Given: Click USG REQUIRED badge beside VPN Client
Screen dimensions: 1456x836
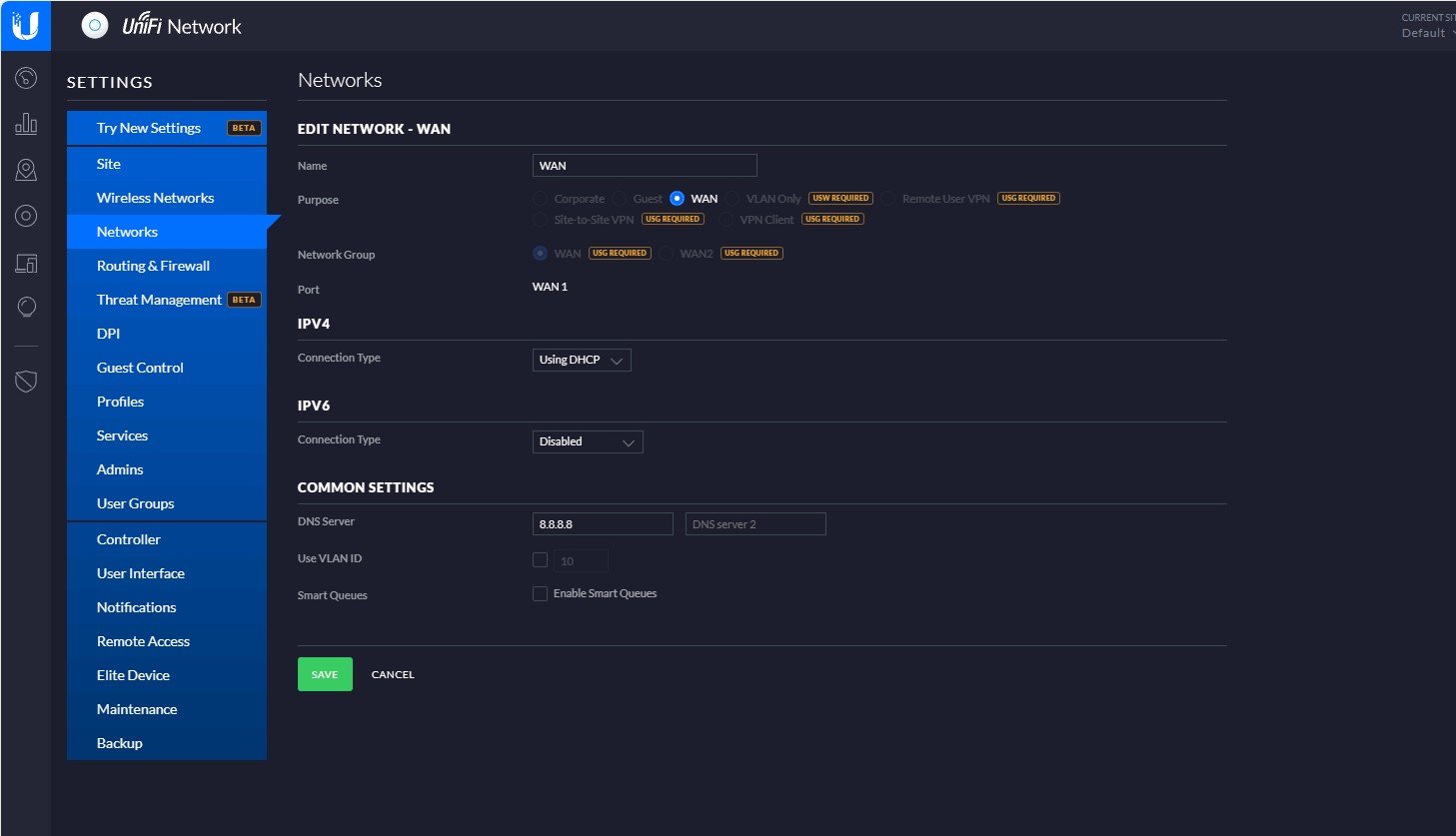Looking at the screenshot, I should coord(832,219).
